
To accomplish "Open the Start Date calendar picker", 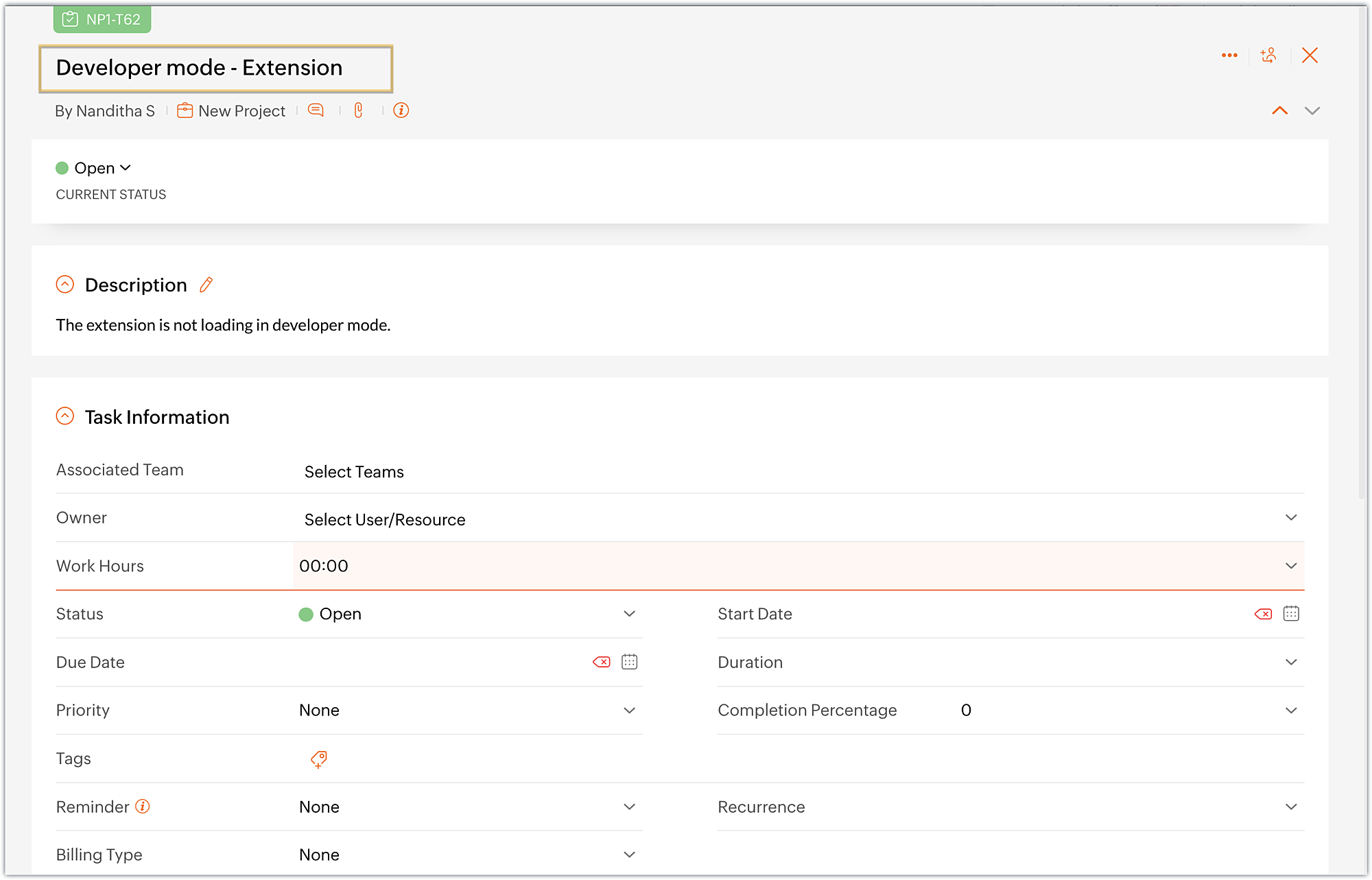I will pos(1291,614).
